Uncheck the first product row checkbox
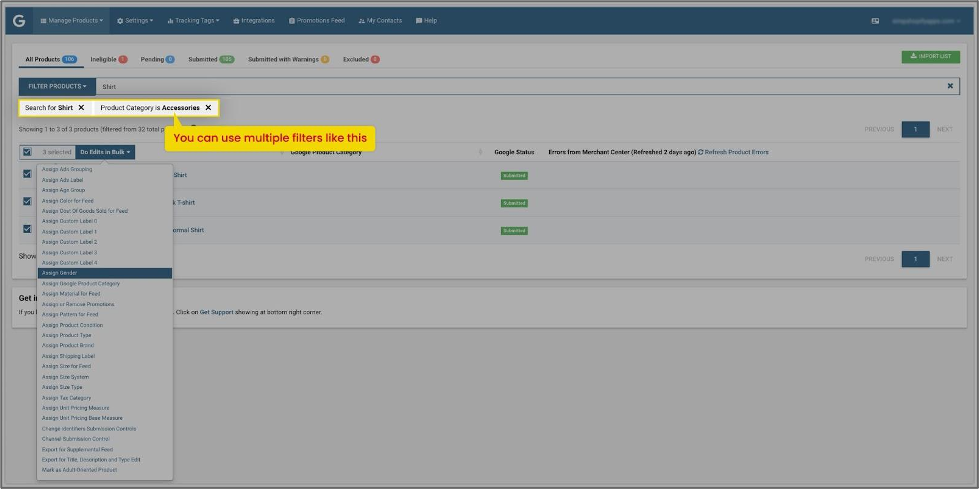The height and width of the screenshot is (489, 979). [27, 174]
